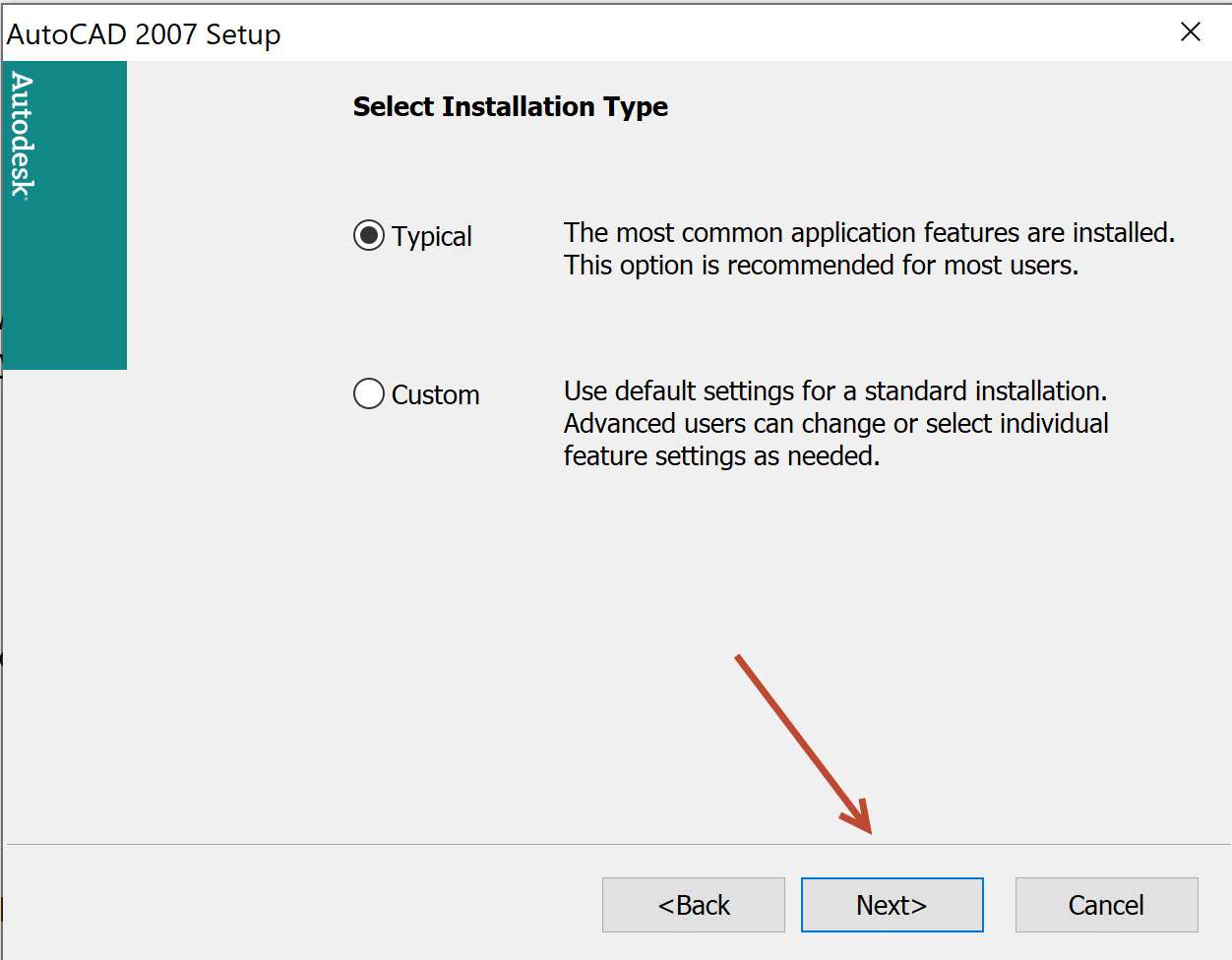Click the red arrow pointing toward Next
This screenshot has width=1232, height=960.
click(x=803, y=745)
